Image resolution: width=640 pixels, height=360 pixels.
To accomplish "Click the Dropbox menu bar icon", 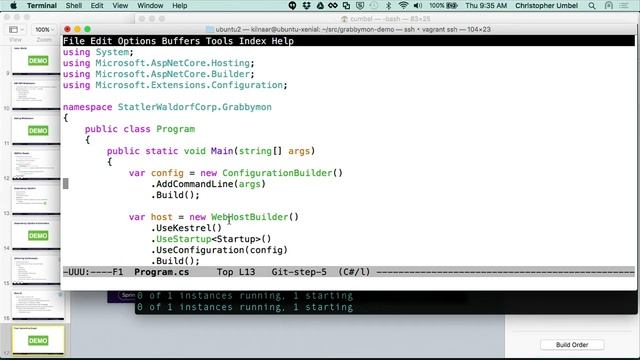I will click(306, 6).
